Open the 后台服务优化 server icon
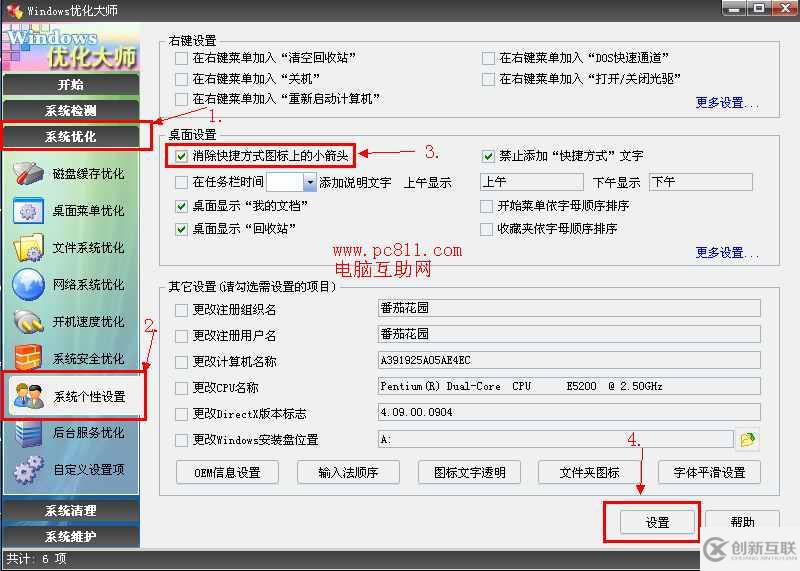This screenshot has height=571, width=800. 29,433
